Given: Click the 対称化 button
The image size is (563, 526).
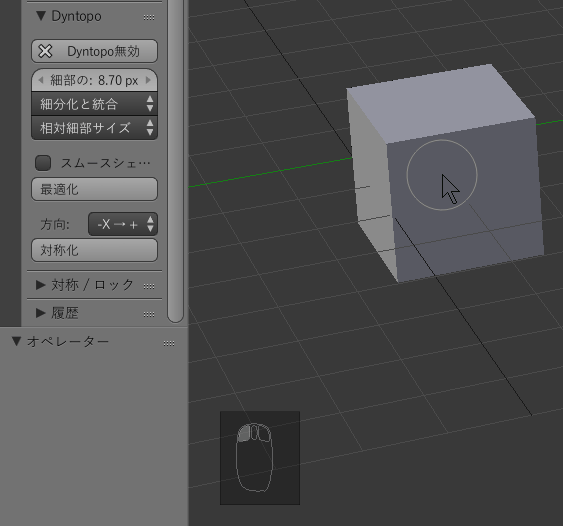Looking at the screenshot, I should 94,250.
